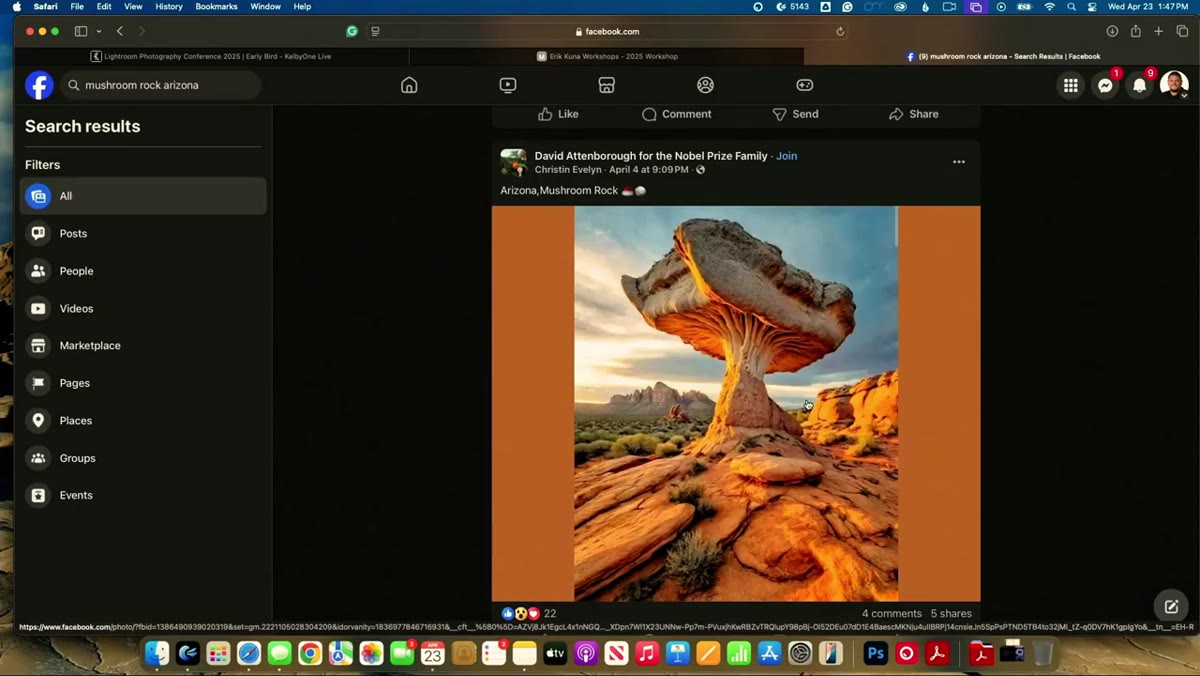Viewport: 1200px width, 676px height.
Task: Open the History menu
Action: click(x=169, y=7)
